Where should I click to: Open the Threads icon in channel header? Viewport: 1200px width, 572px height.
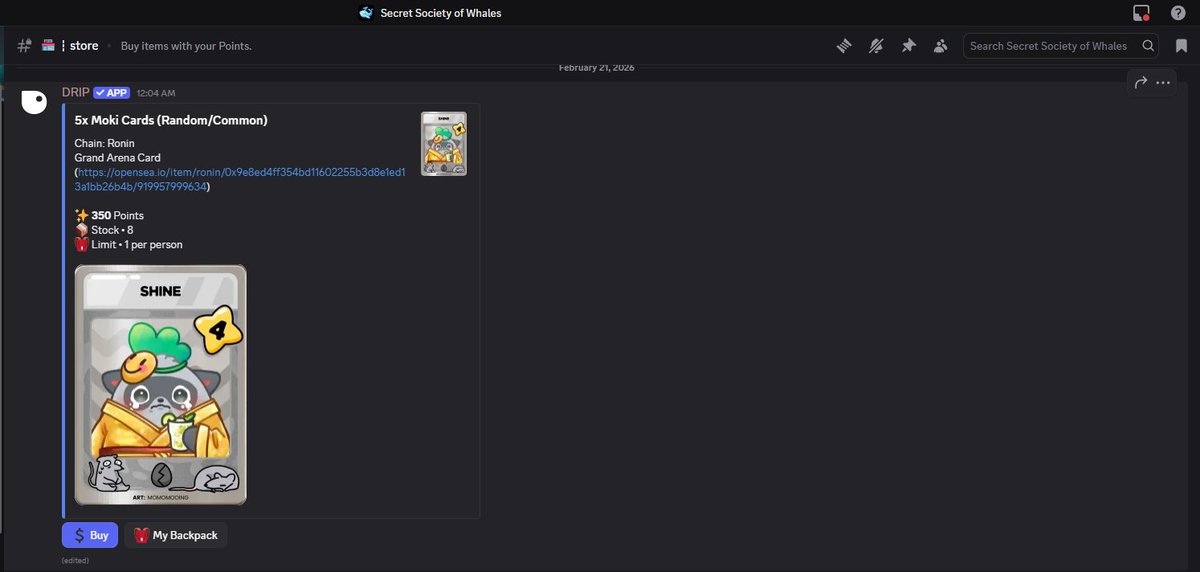(845, 46)
